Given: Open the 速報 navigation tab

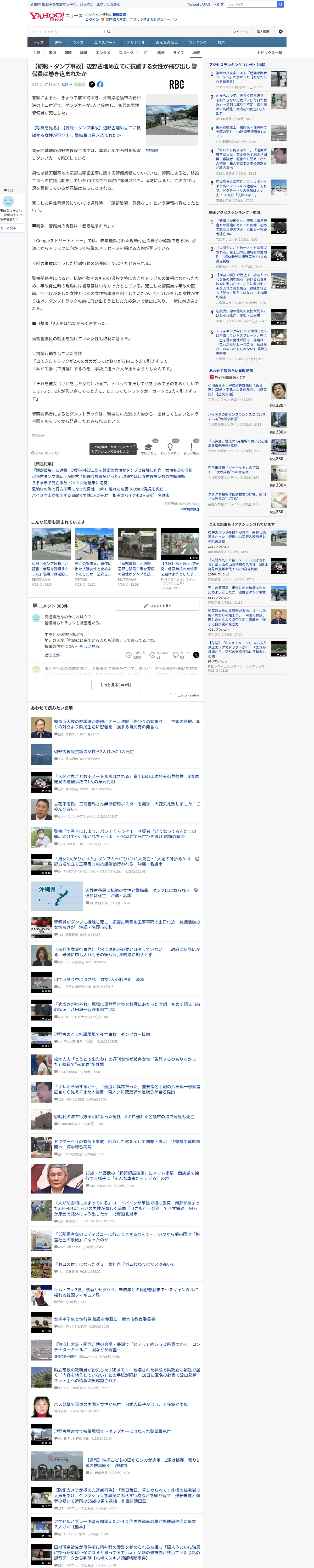Looking at the screenshot, I should point(58,43).
